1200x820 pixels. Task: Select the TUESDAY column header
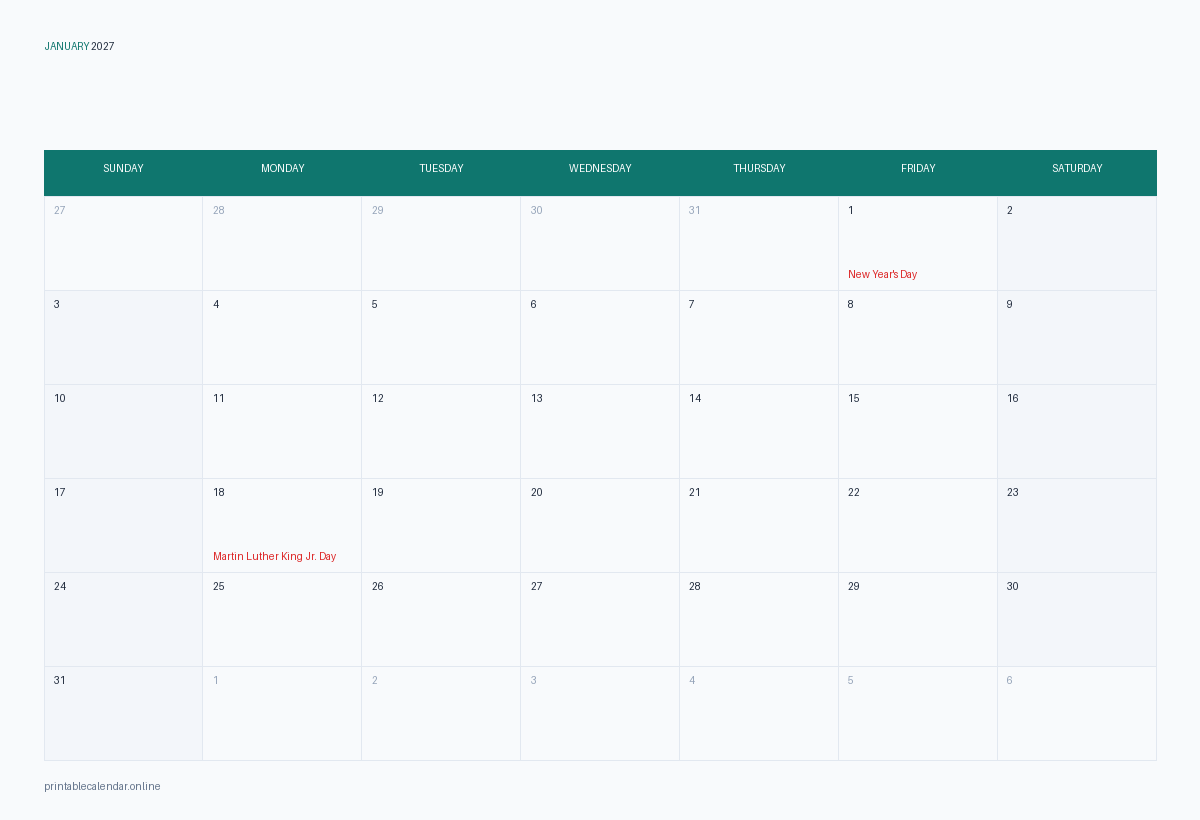point(442,169)
